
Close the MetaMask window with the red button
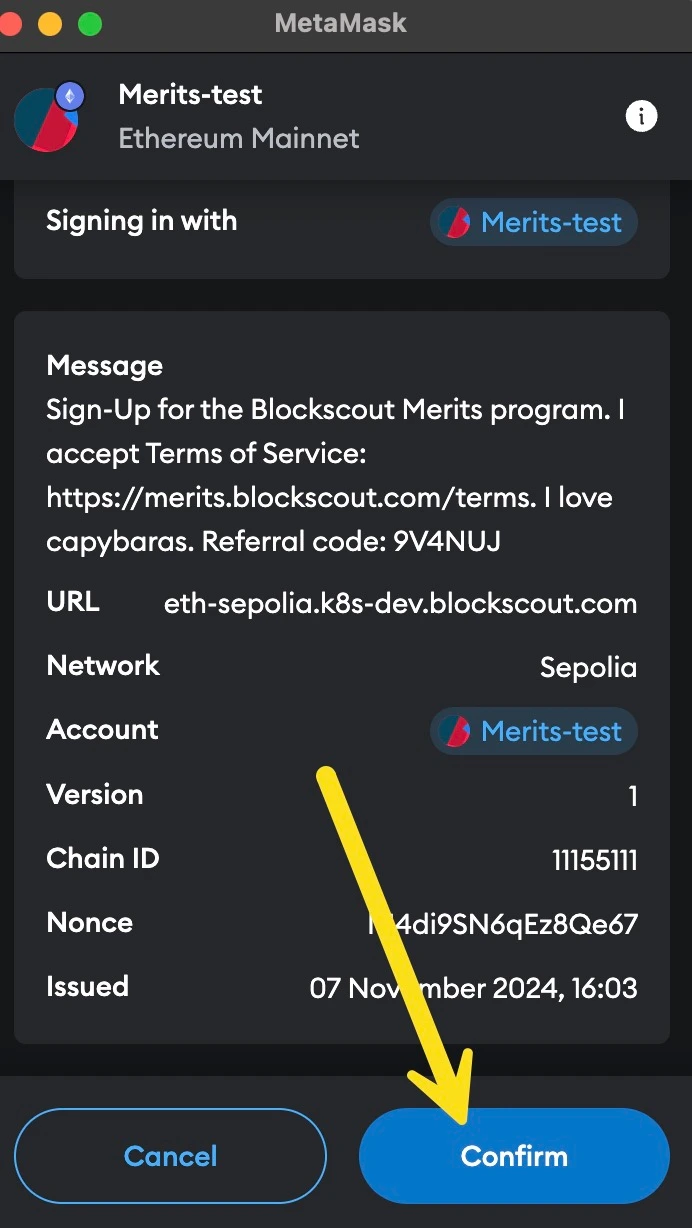pos(10,24)
